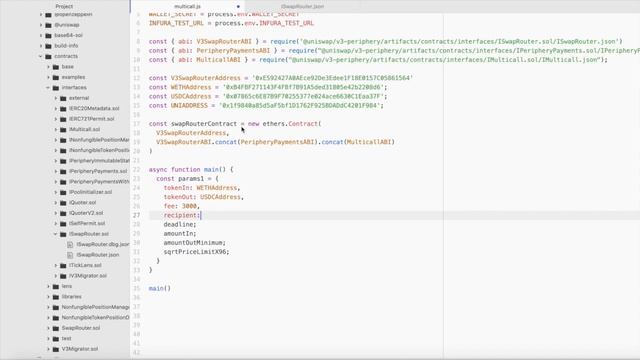Screen dimensions: 640x360
Task: Switch to the multicall.js tab
Action: pos(187,7)
